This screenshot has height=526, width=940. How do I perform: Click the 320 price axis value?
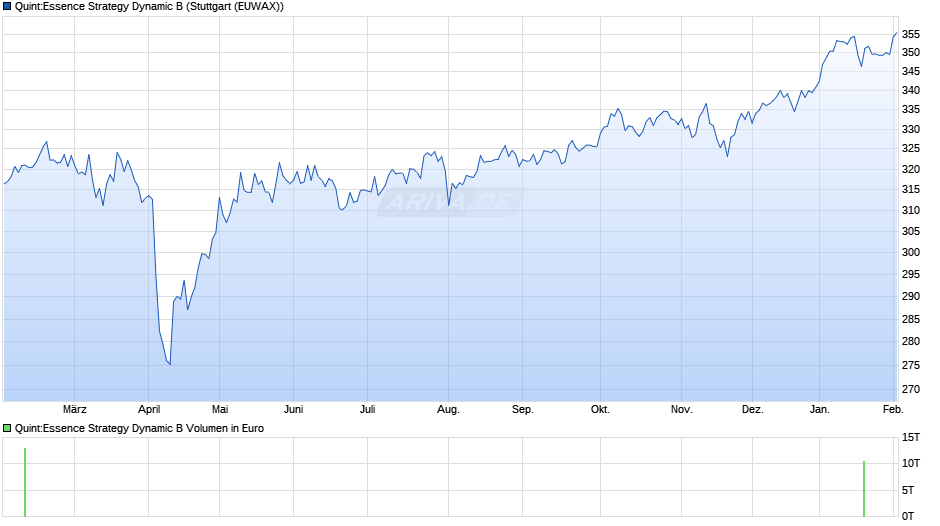pyautogui.click(x=911, y=169)
